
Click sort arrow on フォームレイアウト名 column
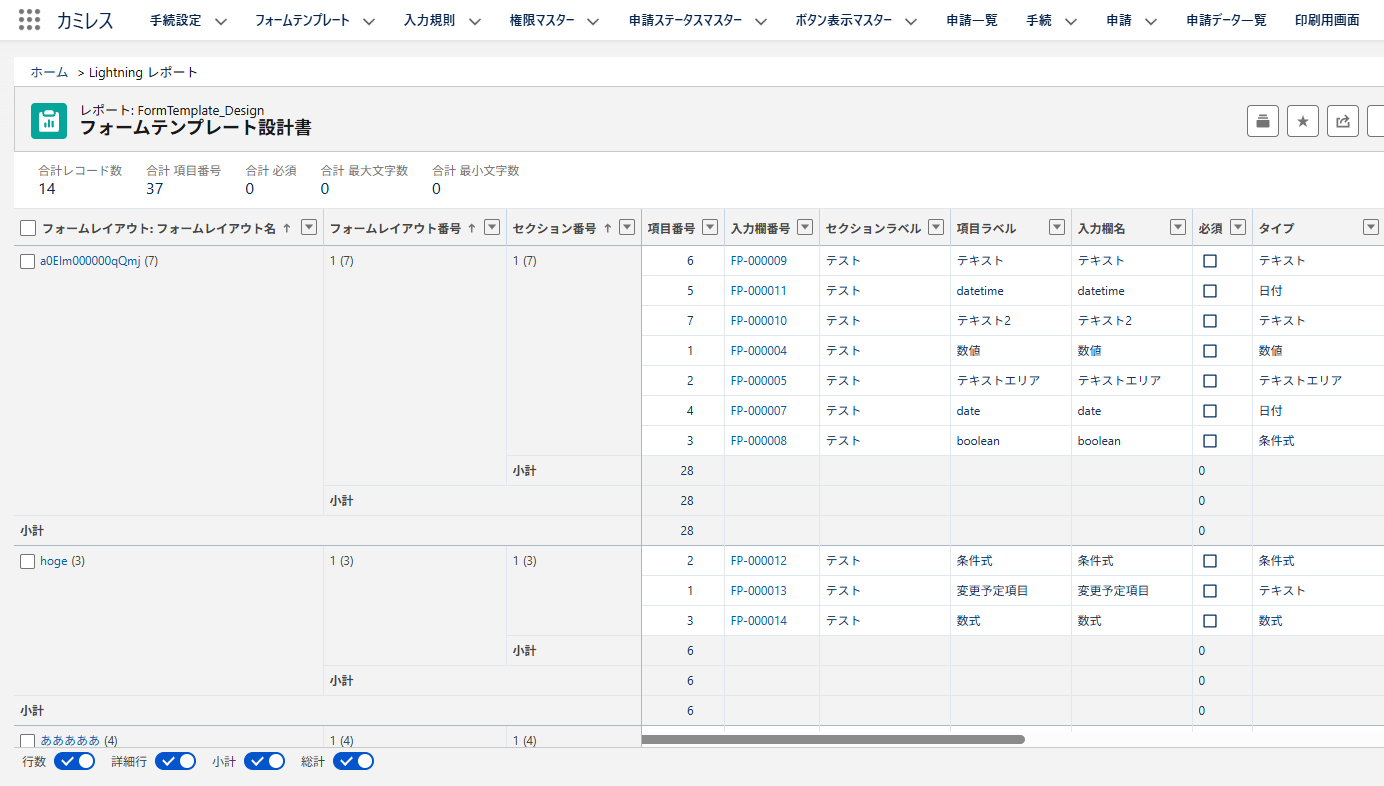tap(287, 228)
